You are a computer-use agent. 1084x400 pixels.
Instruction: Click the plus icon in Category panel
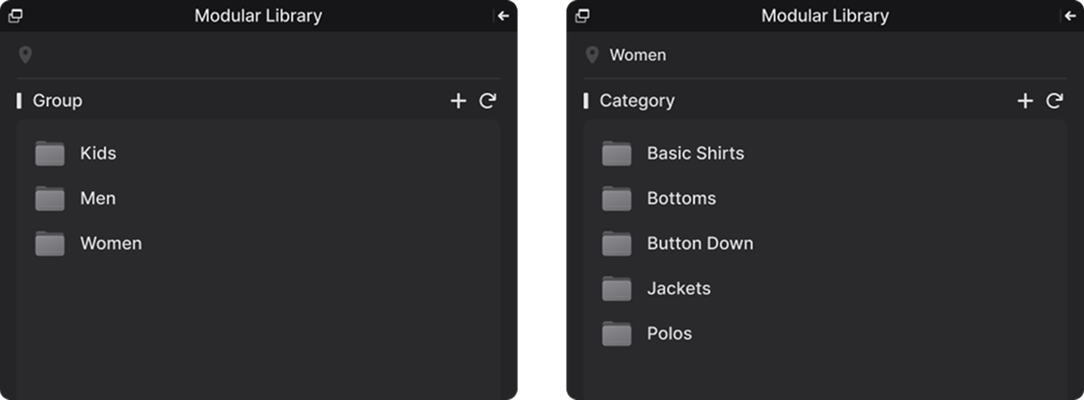coord(1025,101)
